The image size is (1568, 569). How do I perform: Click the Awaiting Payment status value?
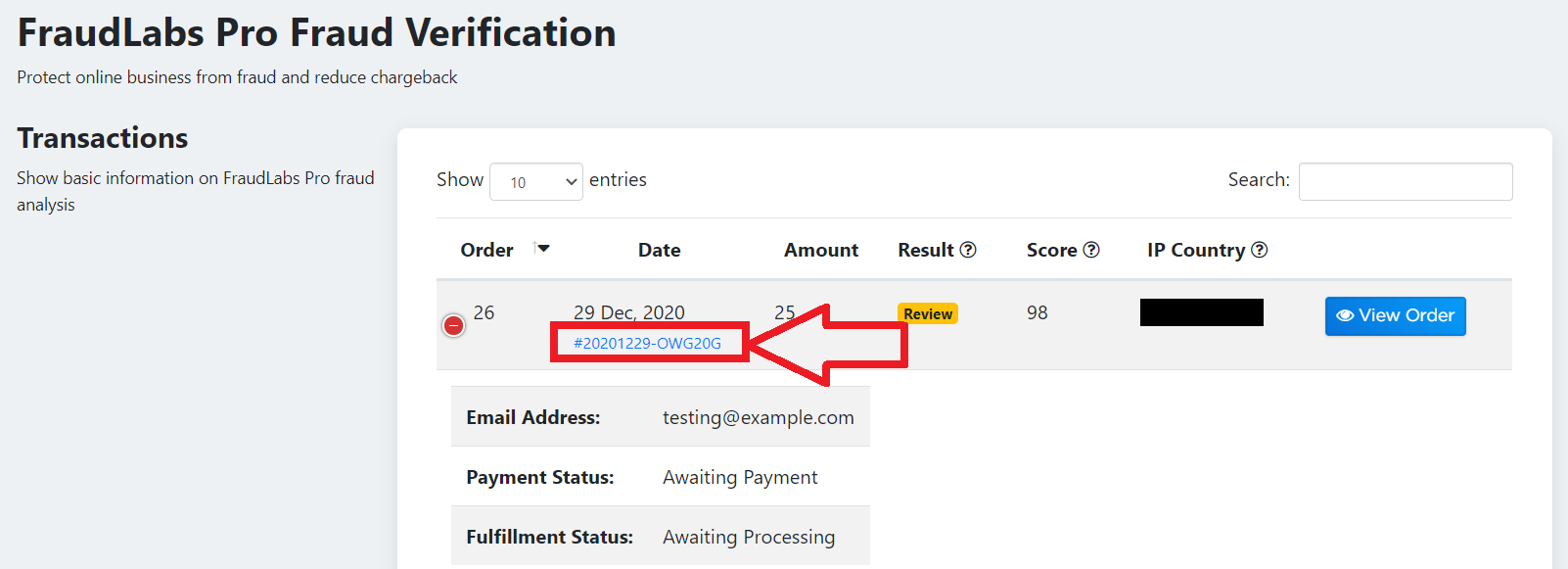click(740, 477)
